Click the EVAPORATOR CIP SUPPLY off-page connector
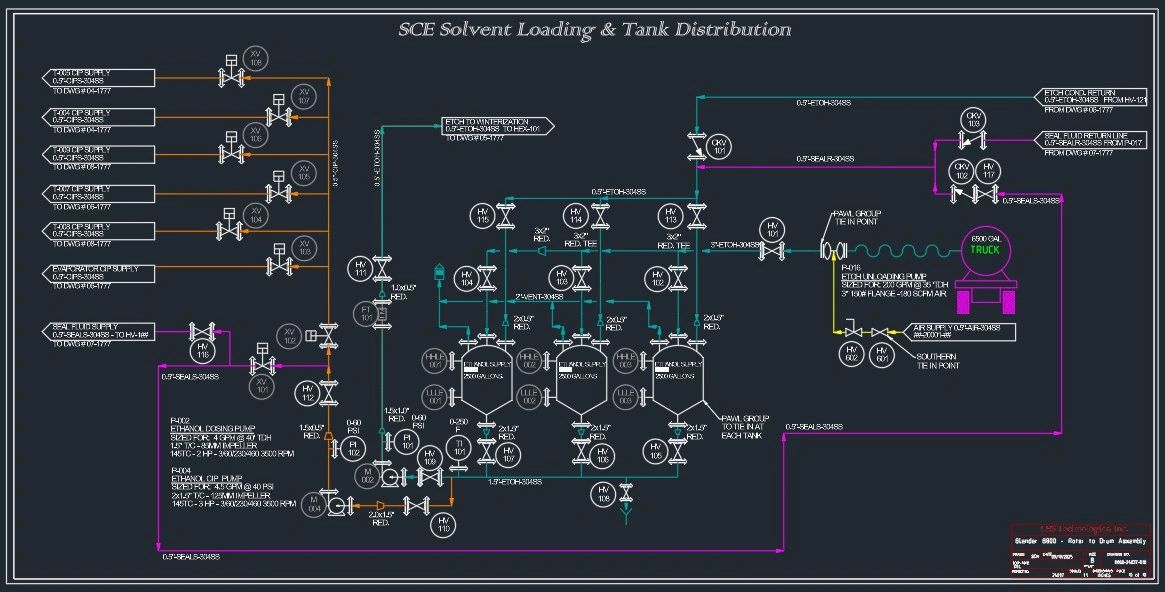Screen dimensions: 1165x592 [99, 273]
